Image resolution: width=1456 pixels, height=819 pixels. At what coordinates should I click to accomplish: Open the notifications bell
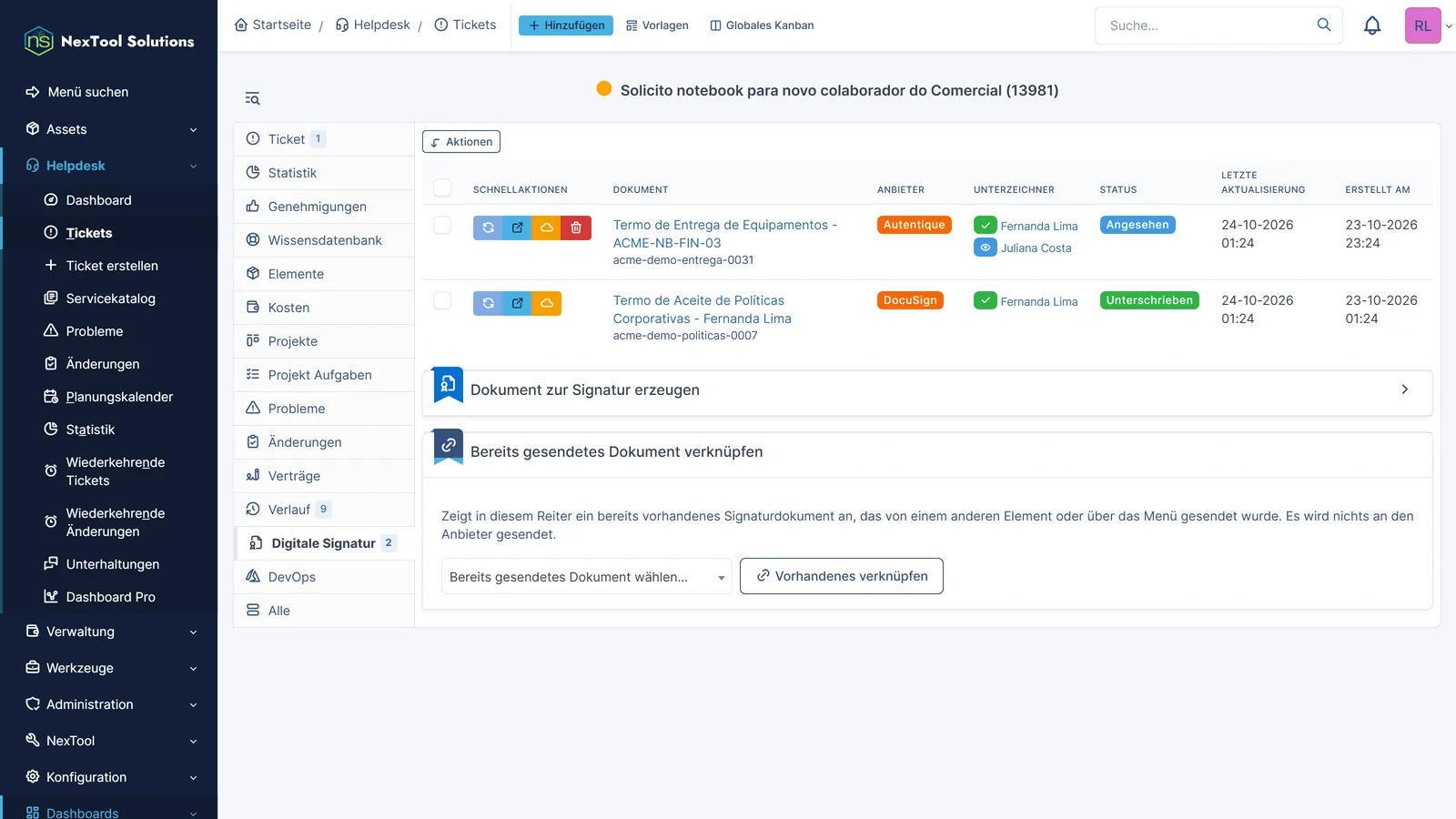point(1372,25)
